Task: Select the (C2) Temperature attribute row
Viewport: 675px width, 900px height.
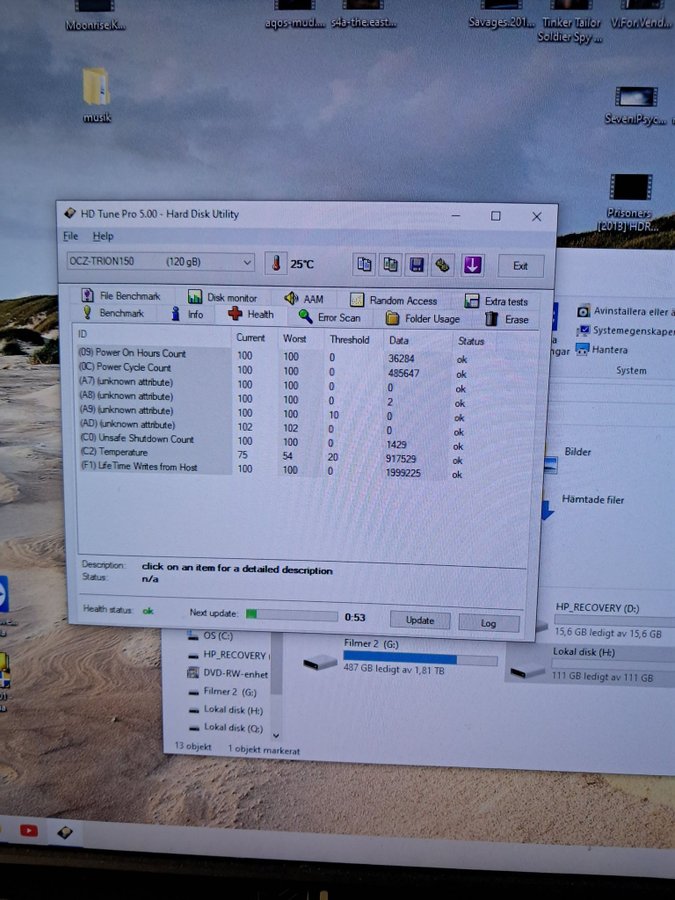Action: (271, 456)
